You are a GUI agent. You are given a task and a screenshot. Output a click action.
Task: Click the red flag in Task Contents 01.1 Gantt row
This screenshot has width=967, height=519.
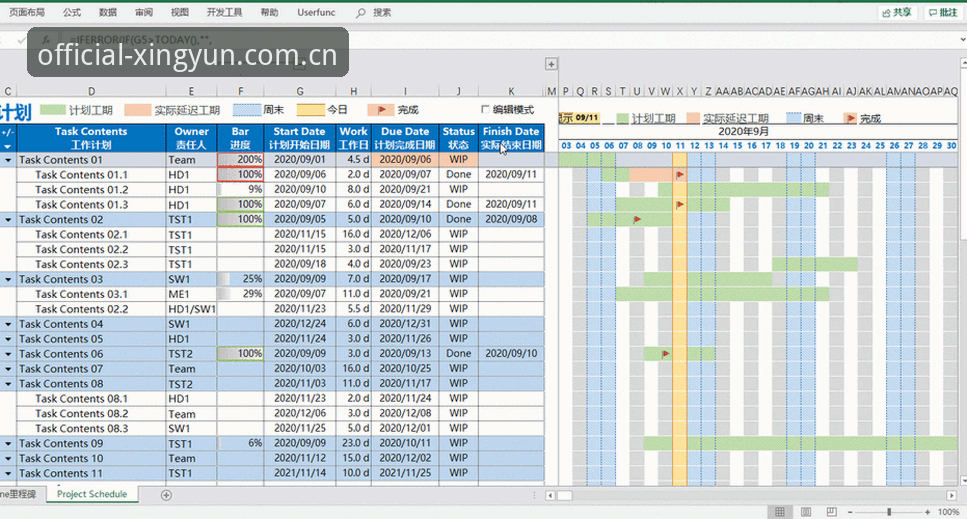coord(680,174)
